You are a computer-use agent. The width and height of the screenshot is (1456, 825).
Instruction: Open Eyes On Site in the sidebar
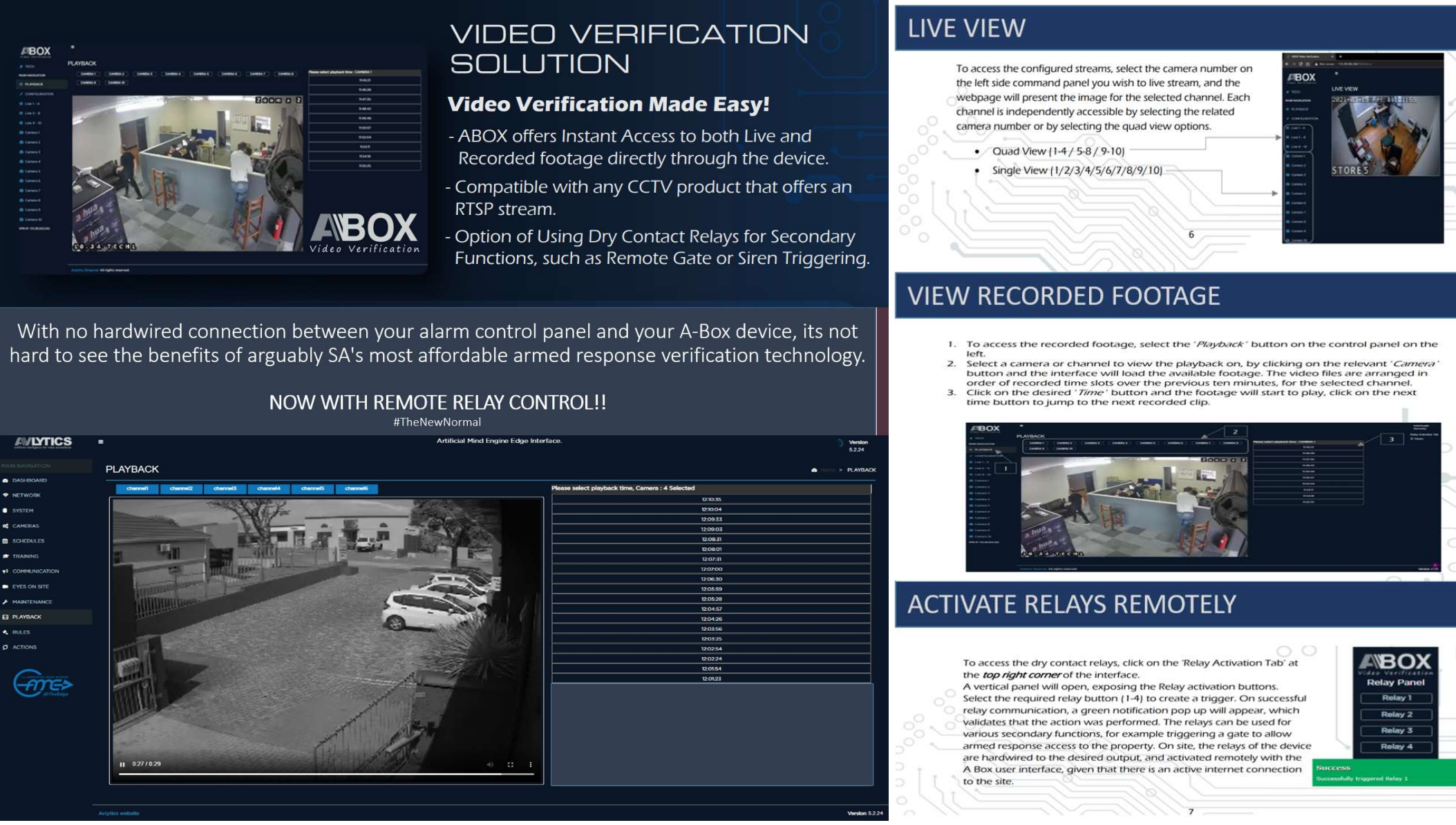(30, 587)
